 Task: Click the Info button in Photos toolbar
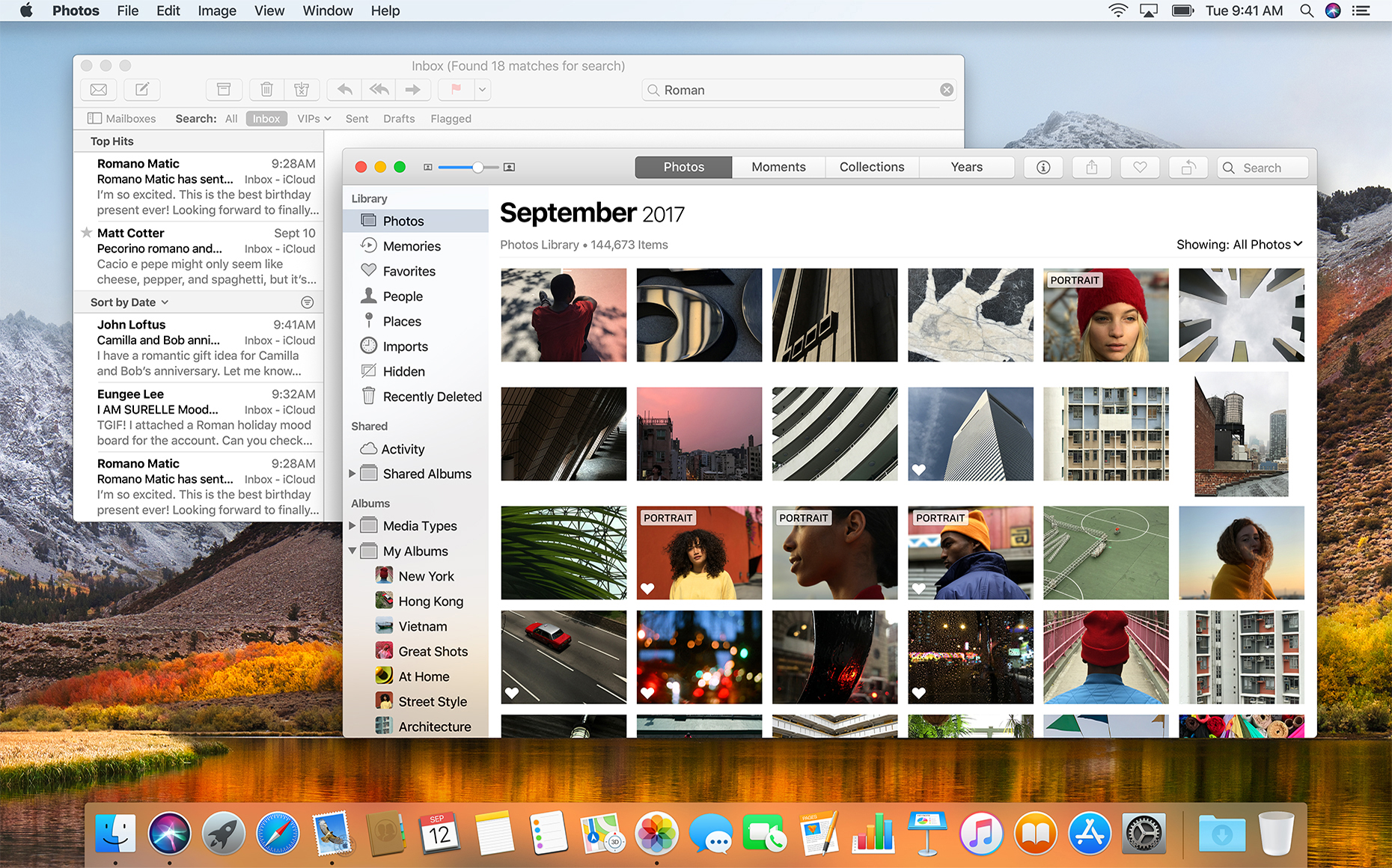tap(1043, 168)
